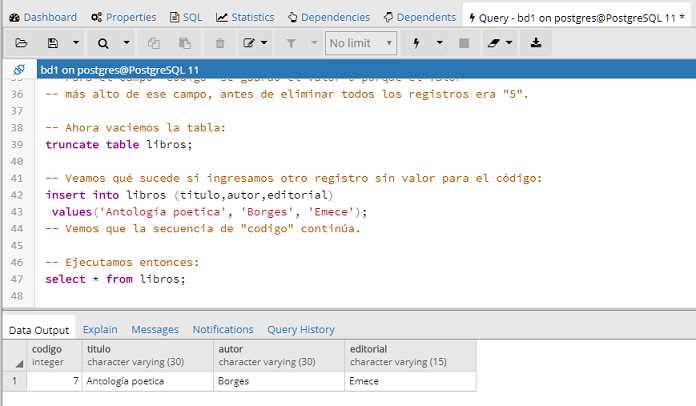This screenshot has width=696, height=406.
Task: Open file with the folder icon
Action: tap(21, 43)
